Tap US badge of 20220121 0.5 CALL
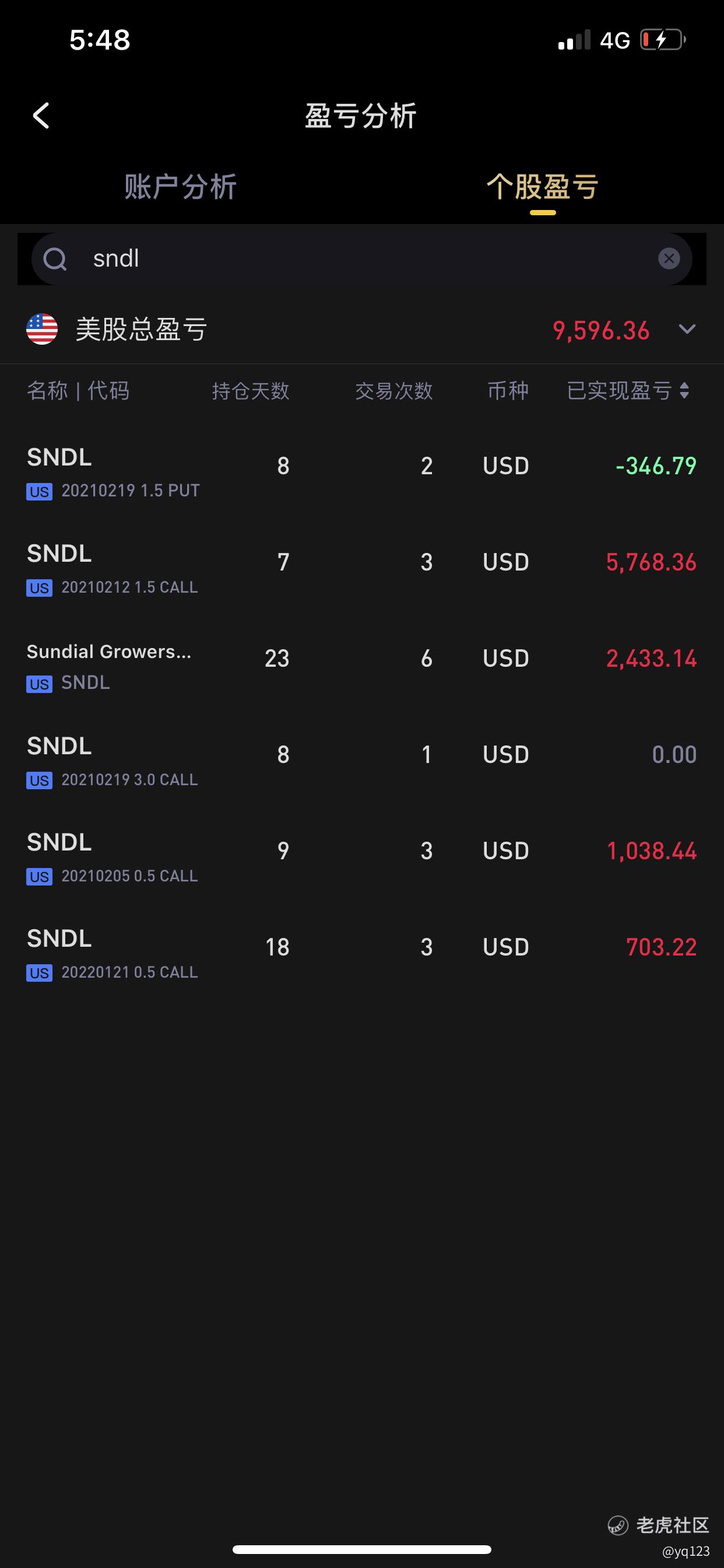This screenshot has height=1568, width=724. pyautogui.click(x=39, y=972)
